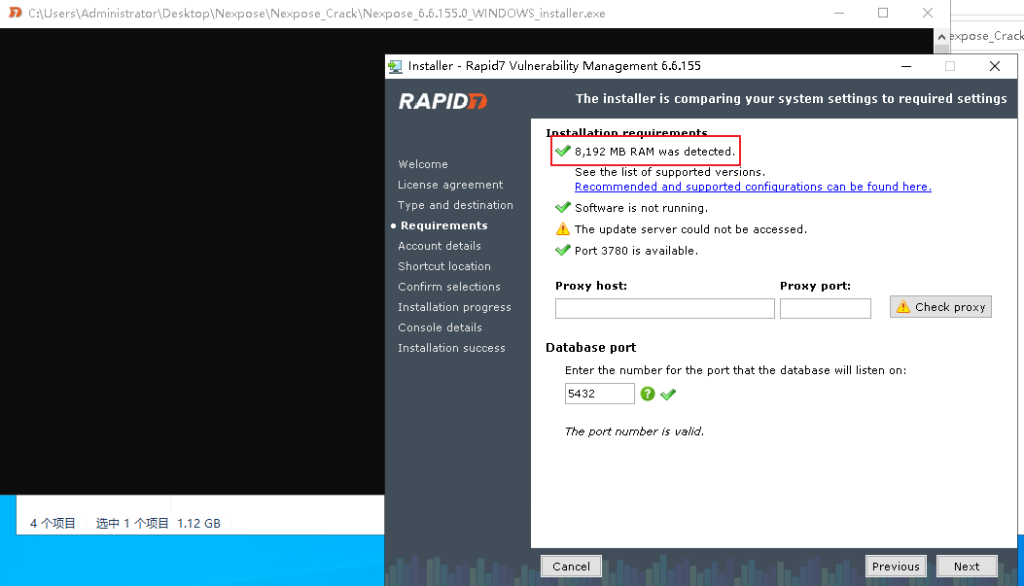Click the Rapid7 logo in the installer header
Image resolution: width=1024 pixels, height=586 pixels.
tap(443, 101)
